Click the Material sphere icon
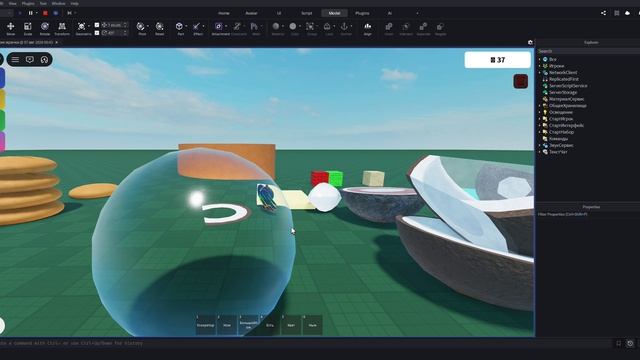 pos(276,27)
